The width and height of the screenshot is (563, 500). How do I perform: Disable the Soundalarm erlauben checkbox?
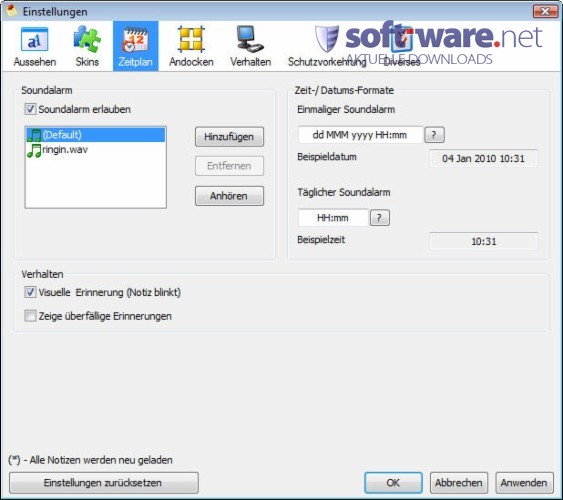coord(30,109)
